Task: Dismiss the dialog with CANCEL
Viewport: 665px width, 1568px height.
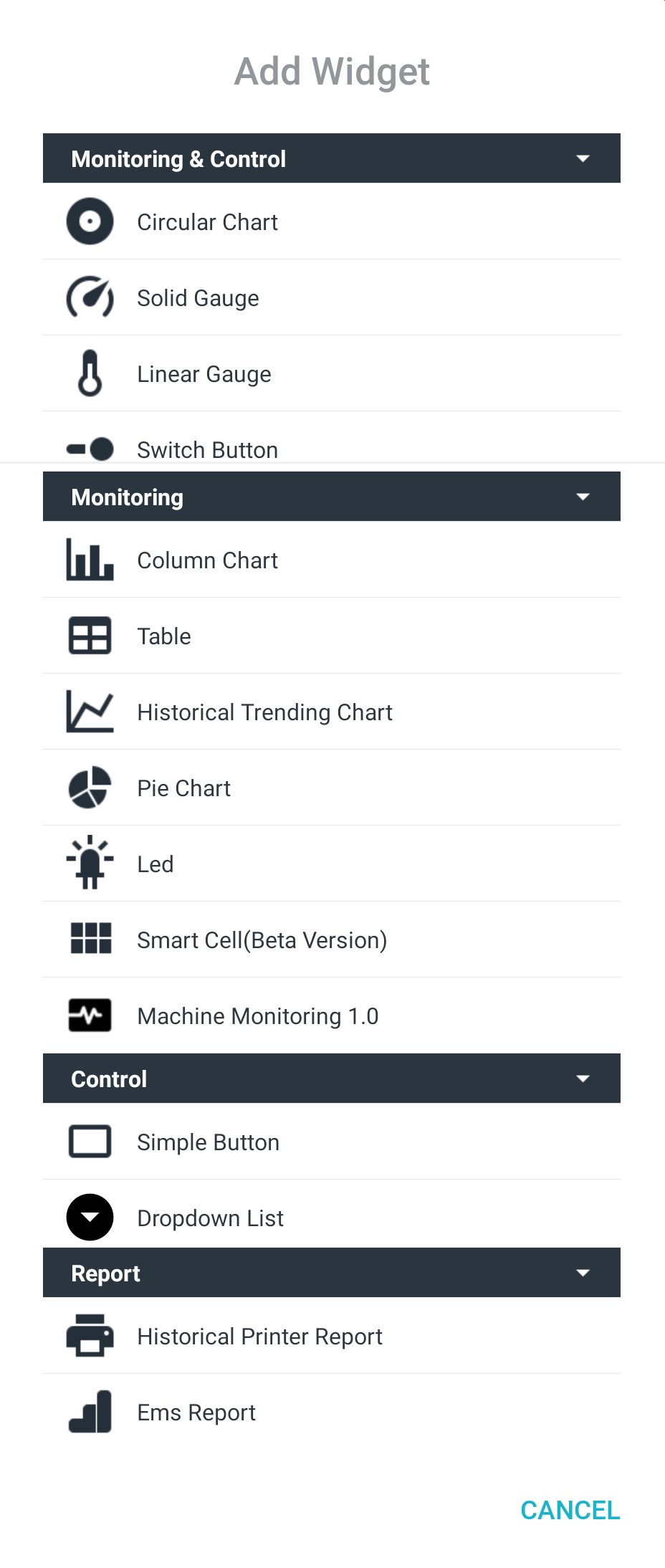Action: point(570,1510)
